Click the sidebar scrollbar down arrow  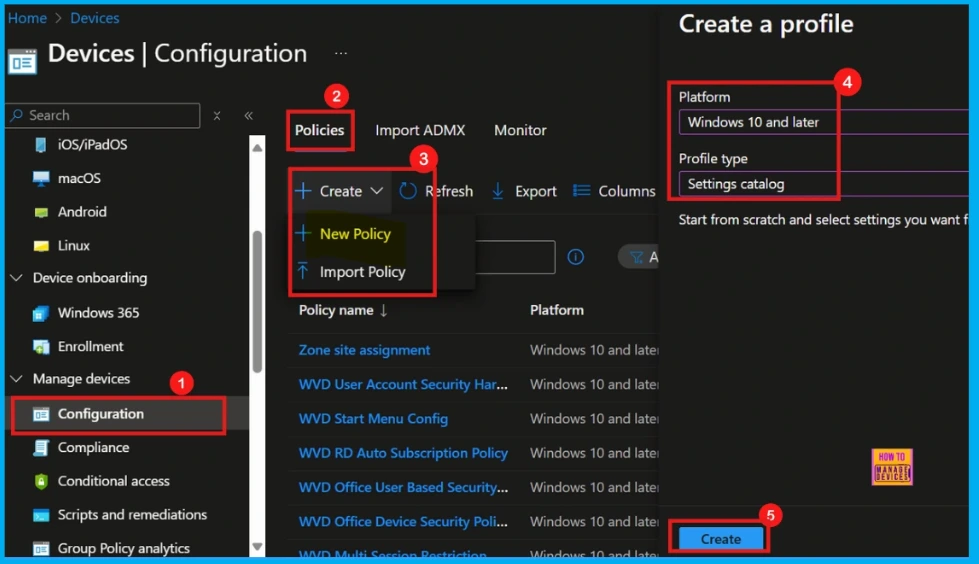pos(257,547)
